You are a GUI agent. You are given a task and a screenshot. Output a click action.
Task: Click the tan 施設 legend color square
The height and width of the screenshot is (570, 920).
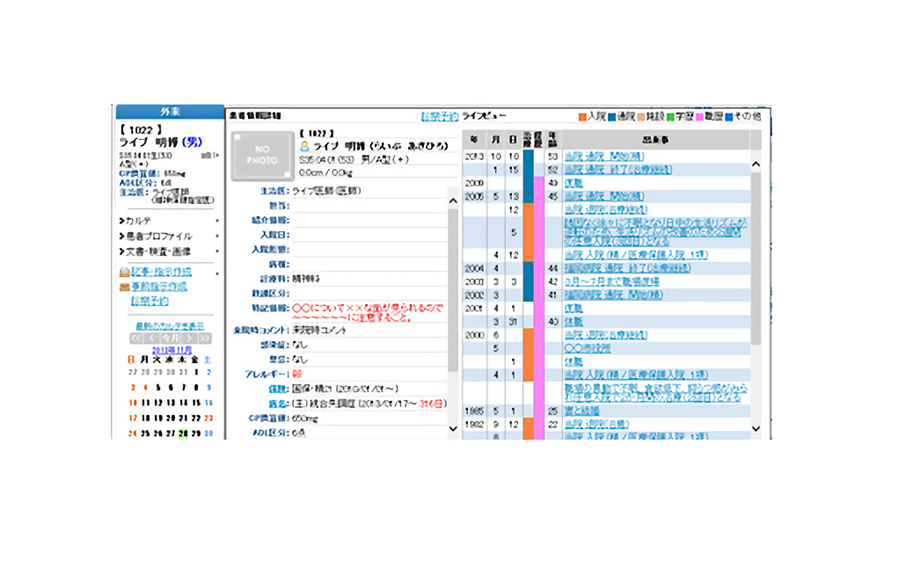click(x=644, y=117)
